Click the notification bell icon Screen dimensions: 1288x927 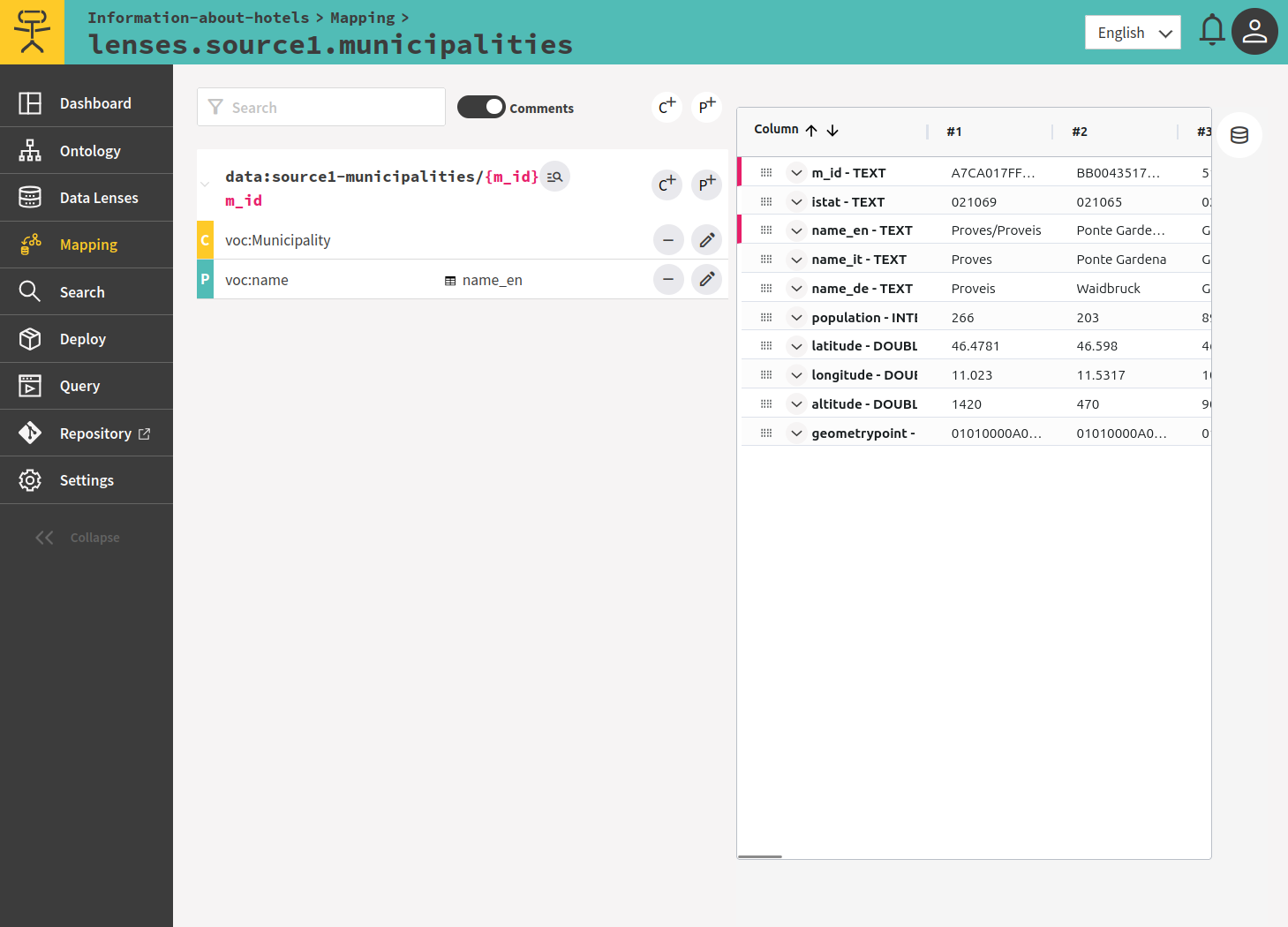click(1211, 31)
